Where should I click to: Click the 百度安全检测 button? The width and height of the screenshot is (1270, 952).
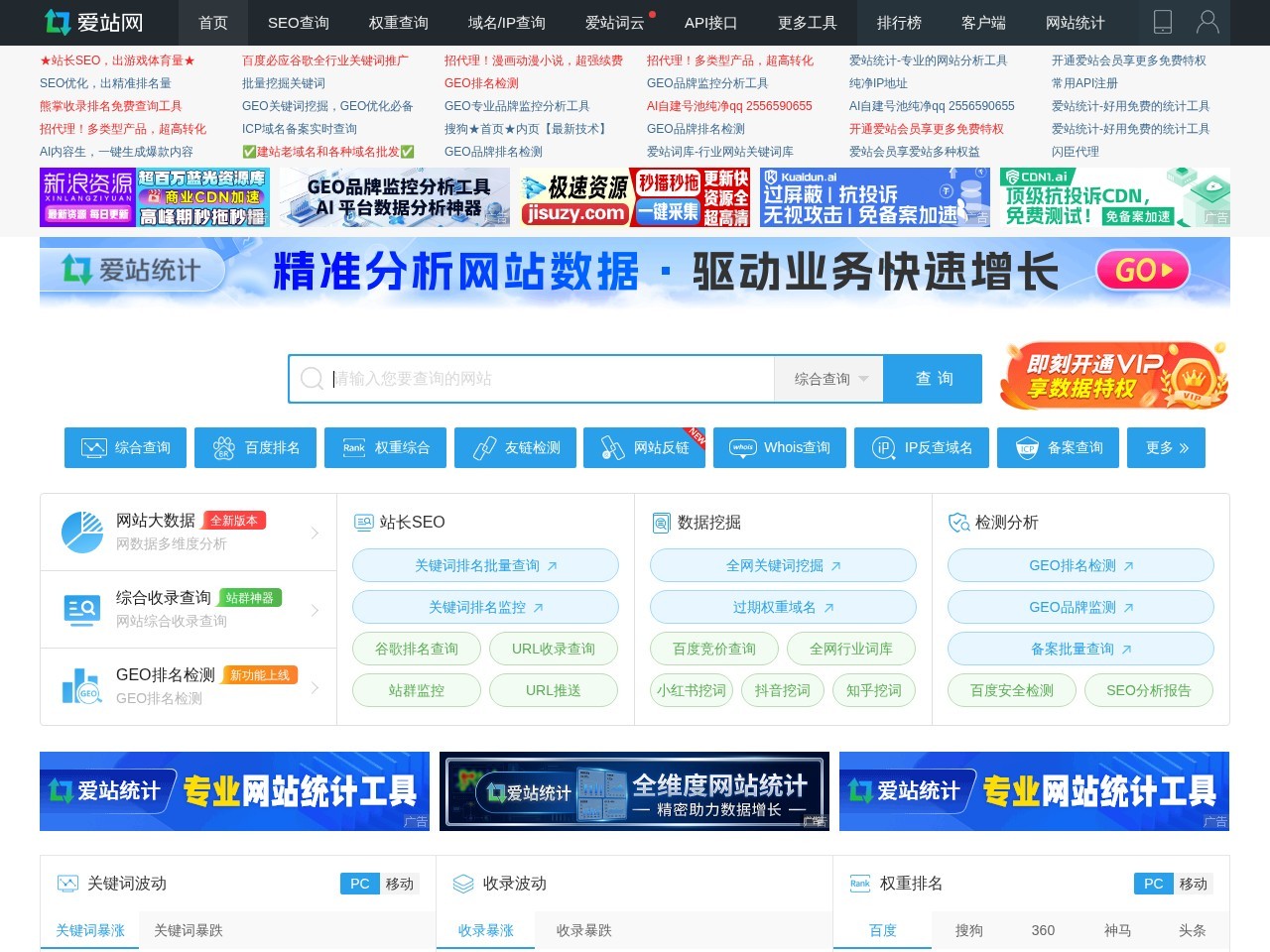tap(1012, 690)
